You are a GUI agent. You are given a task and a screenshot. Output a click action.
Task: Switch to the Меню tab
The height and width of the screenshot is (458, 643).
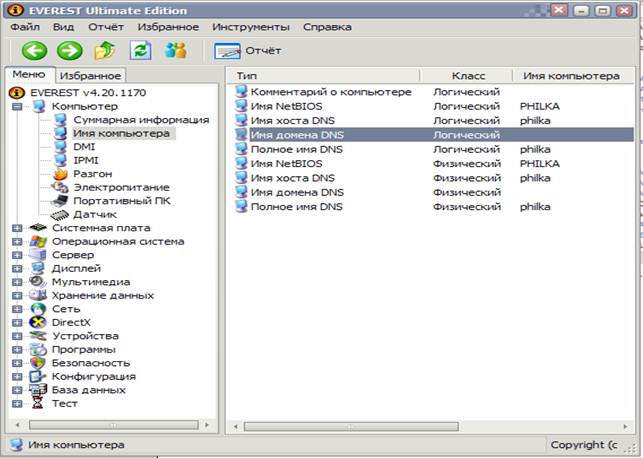click(x=29, y=75)
